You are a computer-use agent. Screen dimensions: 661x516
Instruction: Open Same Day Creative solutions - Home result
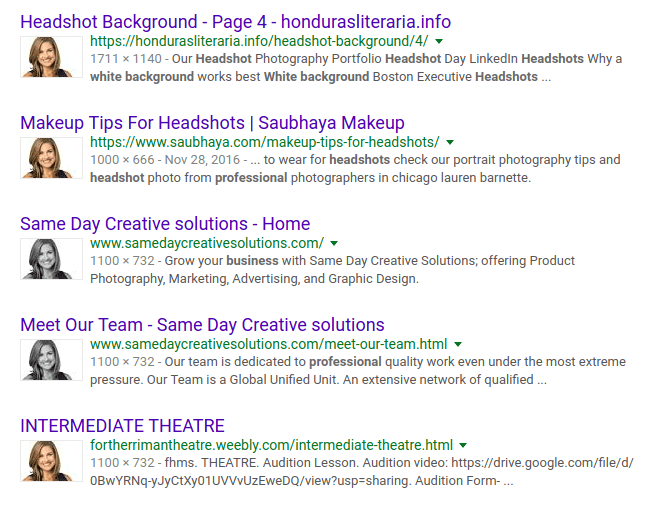(x=165, y=224)
